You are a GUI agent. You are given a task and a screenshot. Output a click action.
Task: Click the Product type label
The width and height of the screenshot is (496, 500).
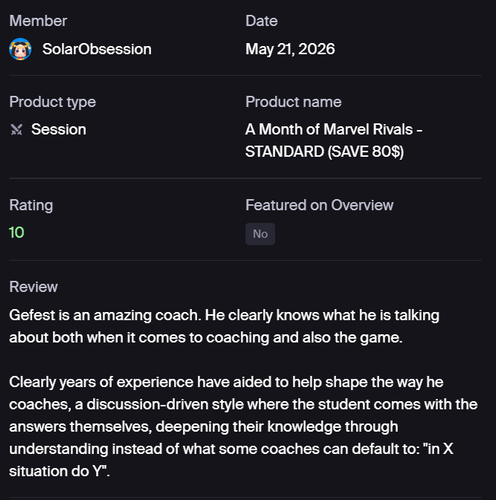(52, 102)
